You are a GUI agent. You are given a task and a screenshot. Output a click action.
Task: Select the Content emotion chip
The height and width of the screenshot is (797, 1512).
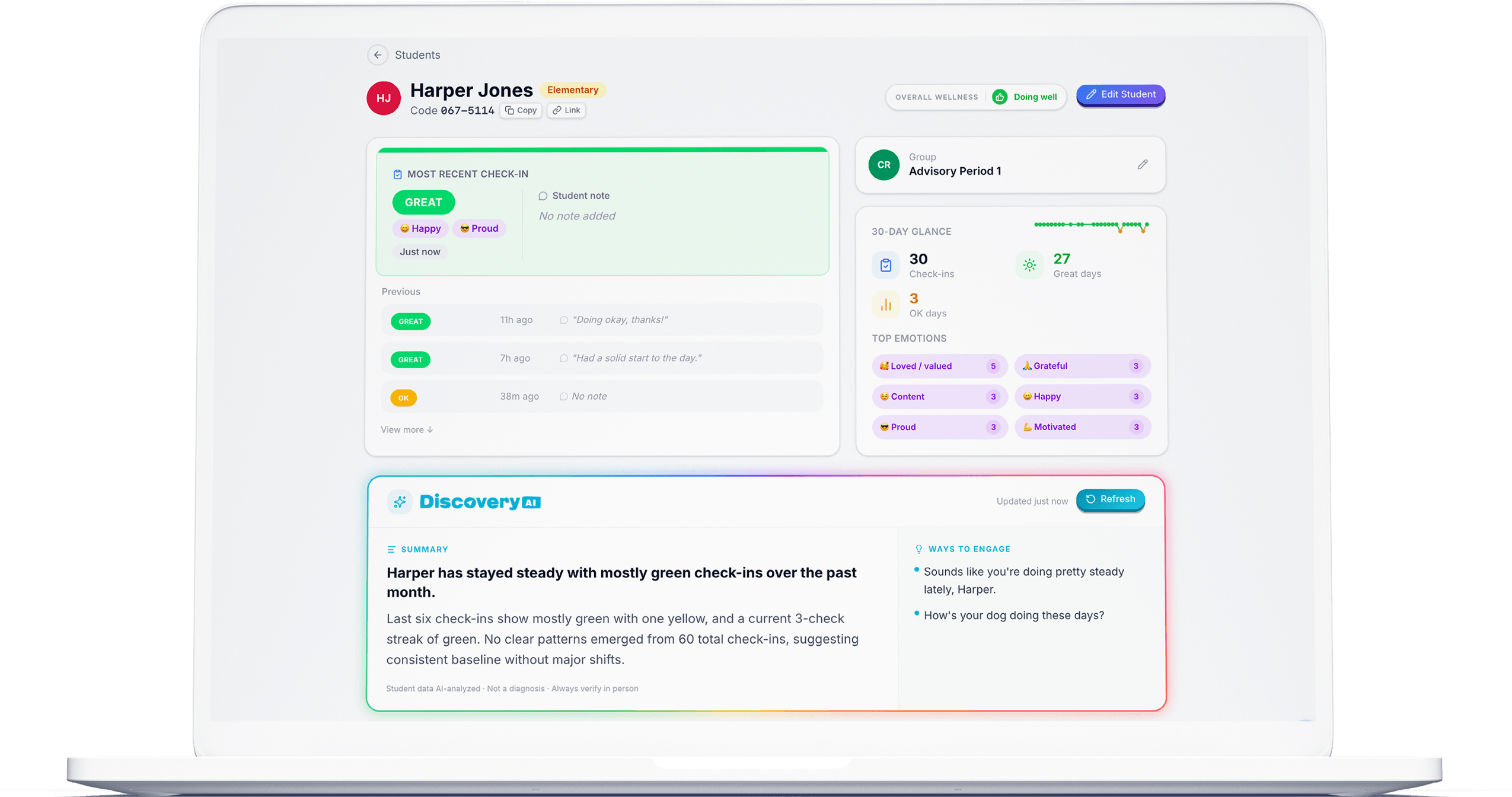tap(939, 397)
